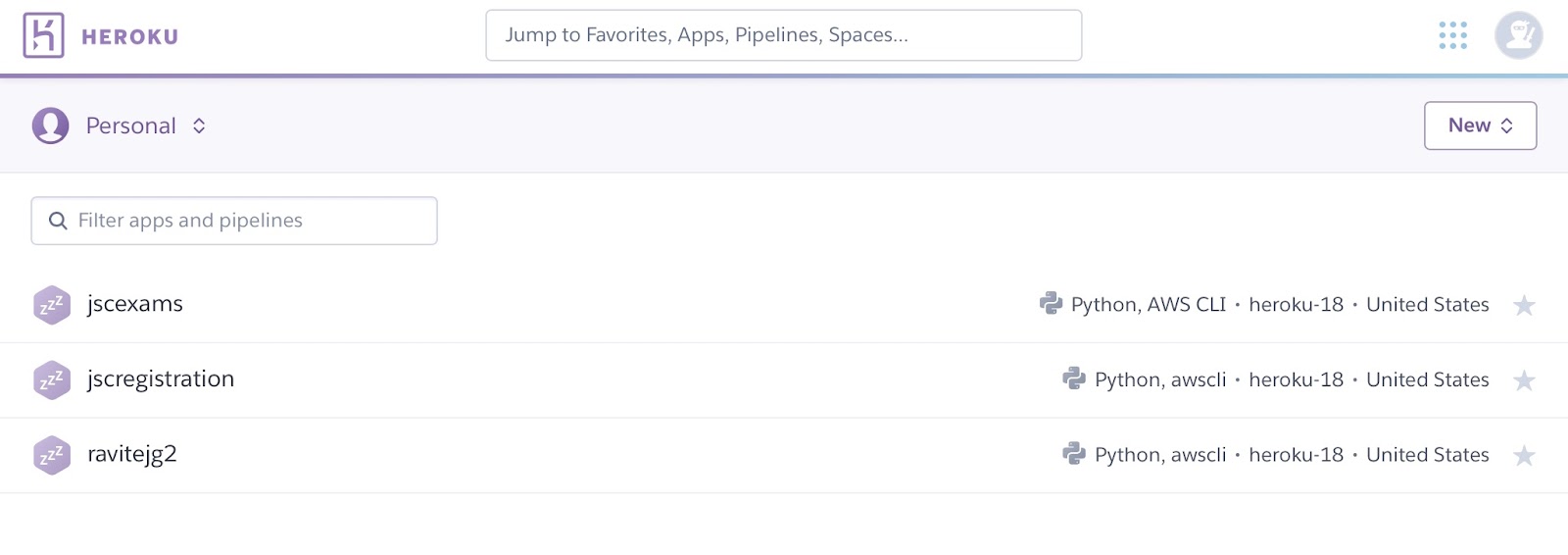Click the Personal account avatar icon
The height and width of the screenshot is (555, 1568).
point(50,126)
